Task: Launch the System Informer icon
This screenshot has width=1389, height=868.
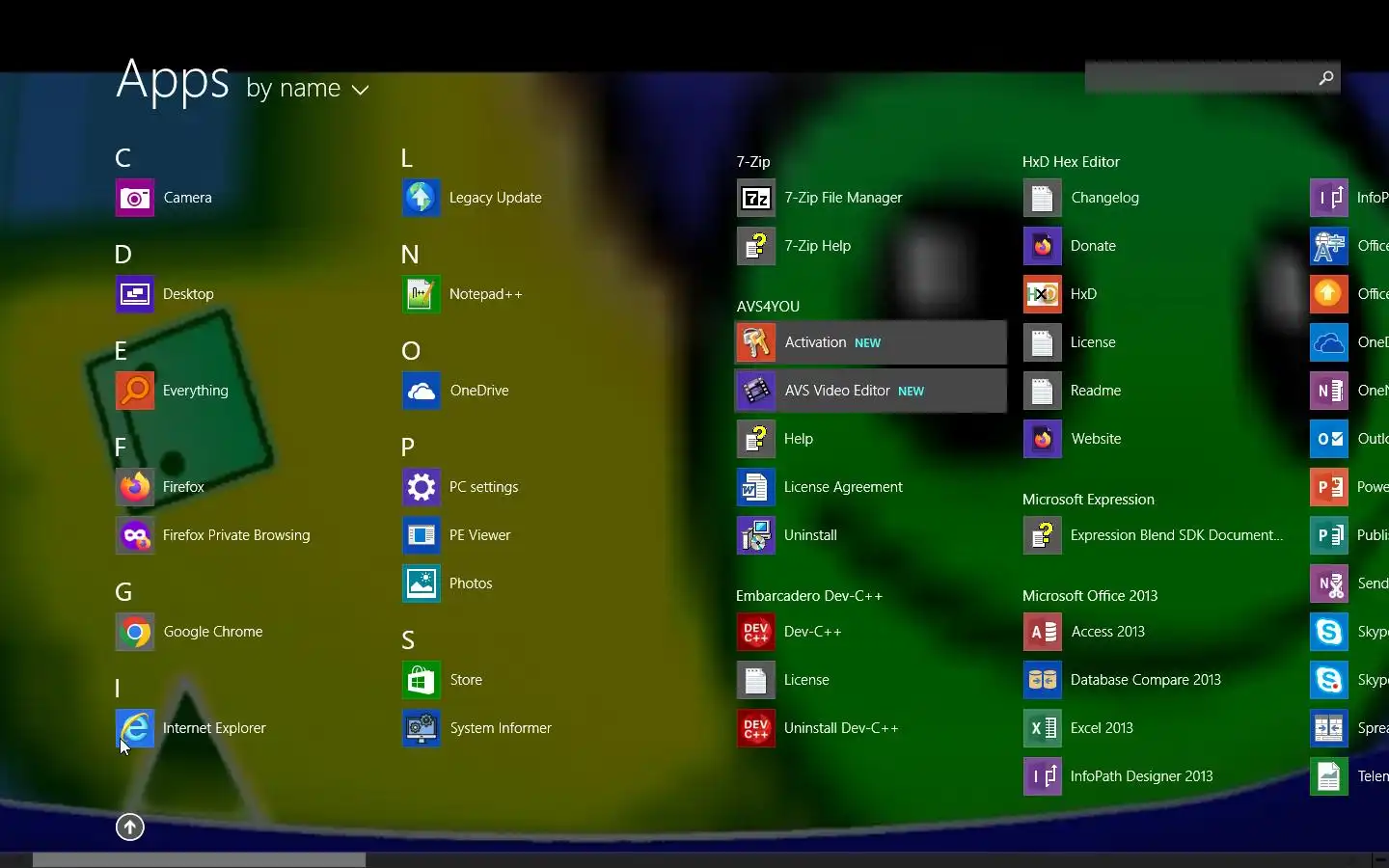Action: [422, 728]
